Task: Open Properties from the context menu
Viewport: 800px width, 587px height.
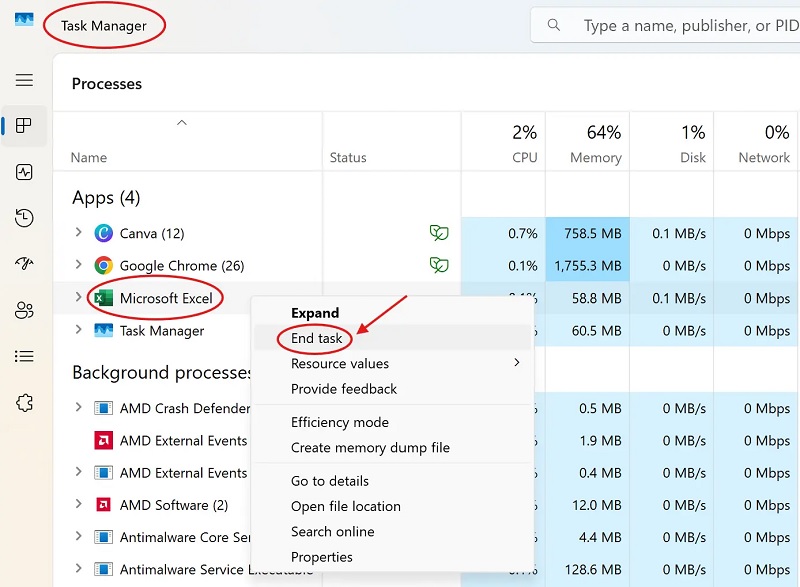Action: click(x=392, y=557)
